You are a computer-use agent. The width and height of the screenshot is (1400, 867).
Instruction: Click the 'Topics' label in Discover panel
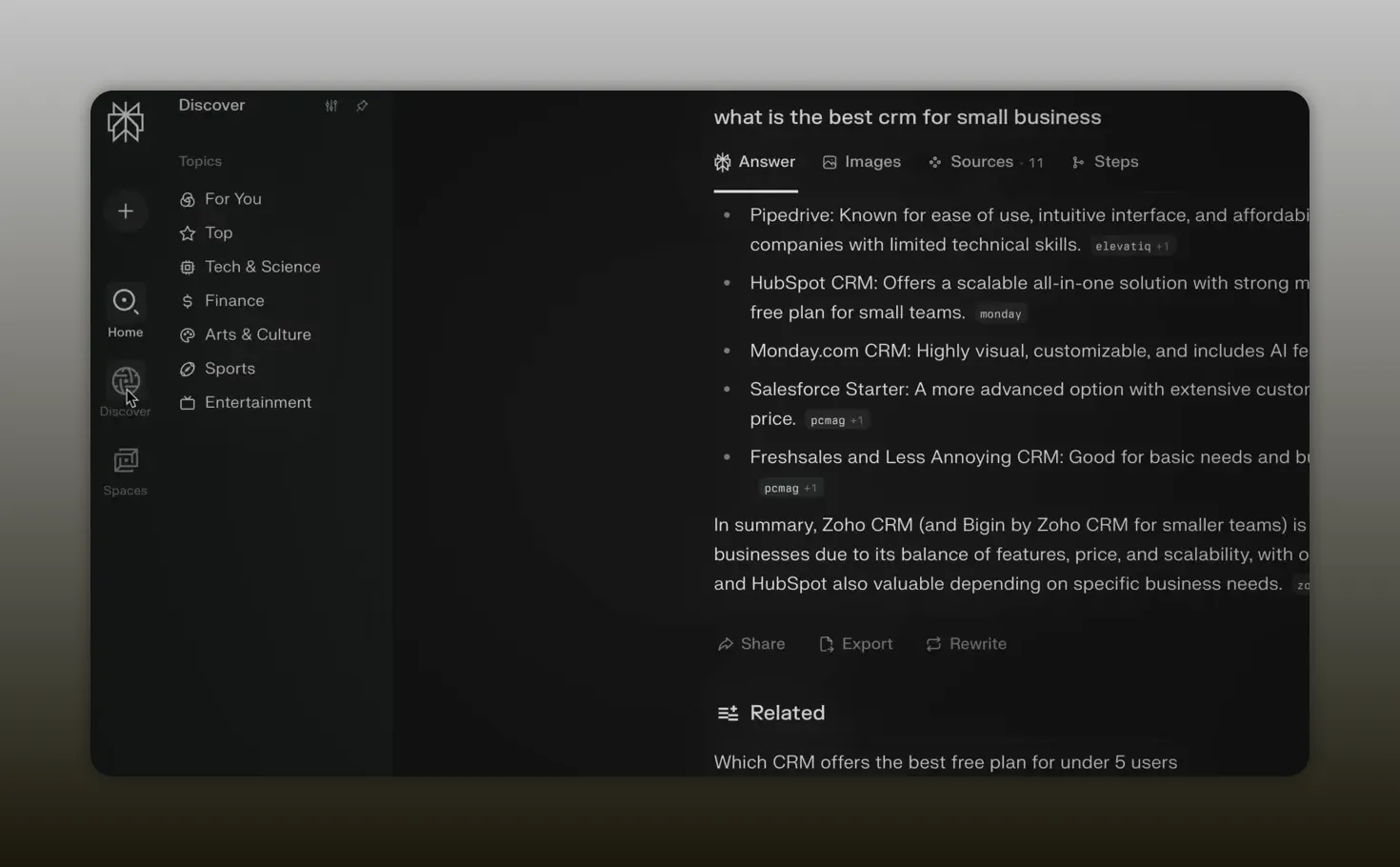tap(200, 161)
